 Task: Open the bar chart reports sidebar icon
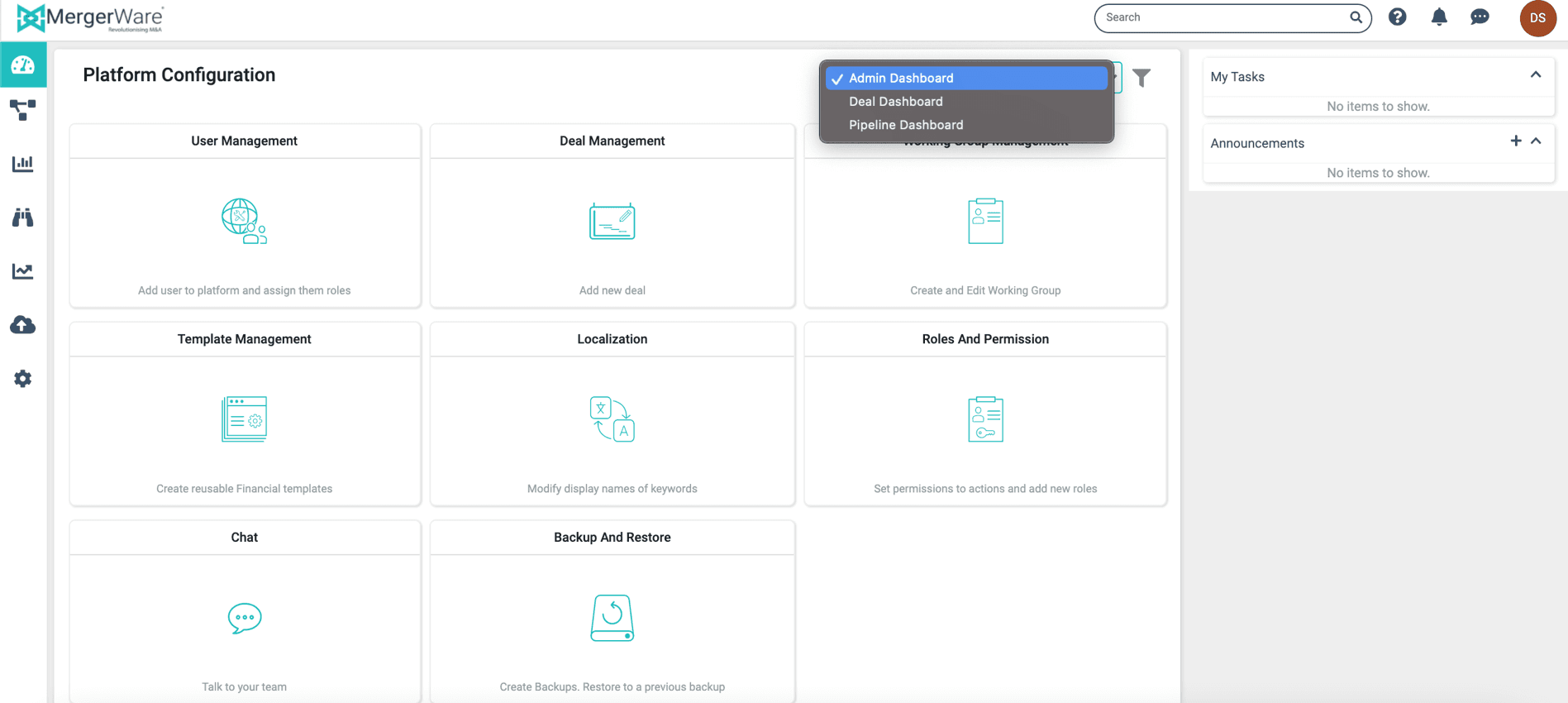23,164
